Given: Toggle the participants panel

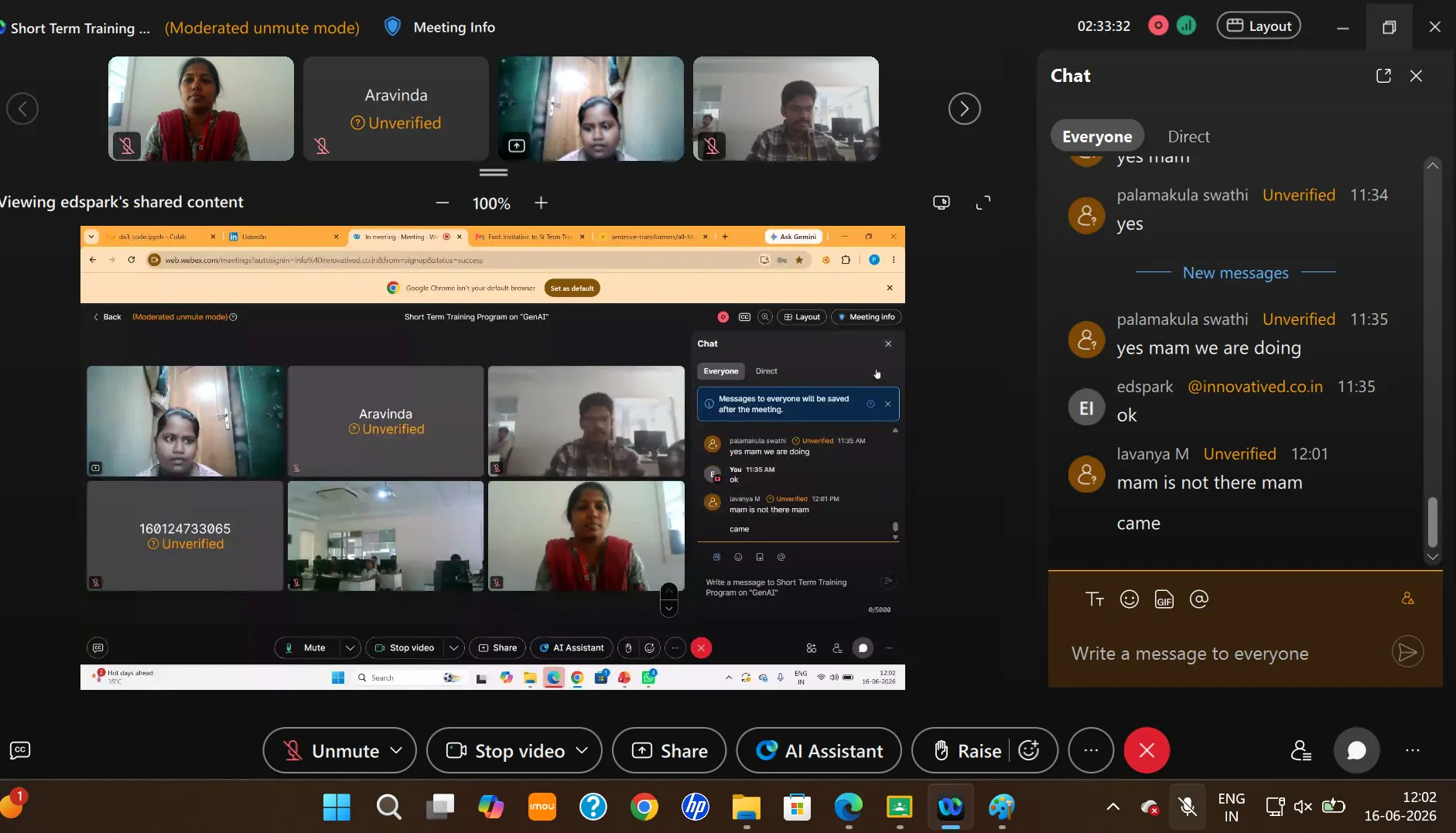Looking at the screenshot, I should pyautogui.click(x=1301, y=750).
